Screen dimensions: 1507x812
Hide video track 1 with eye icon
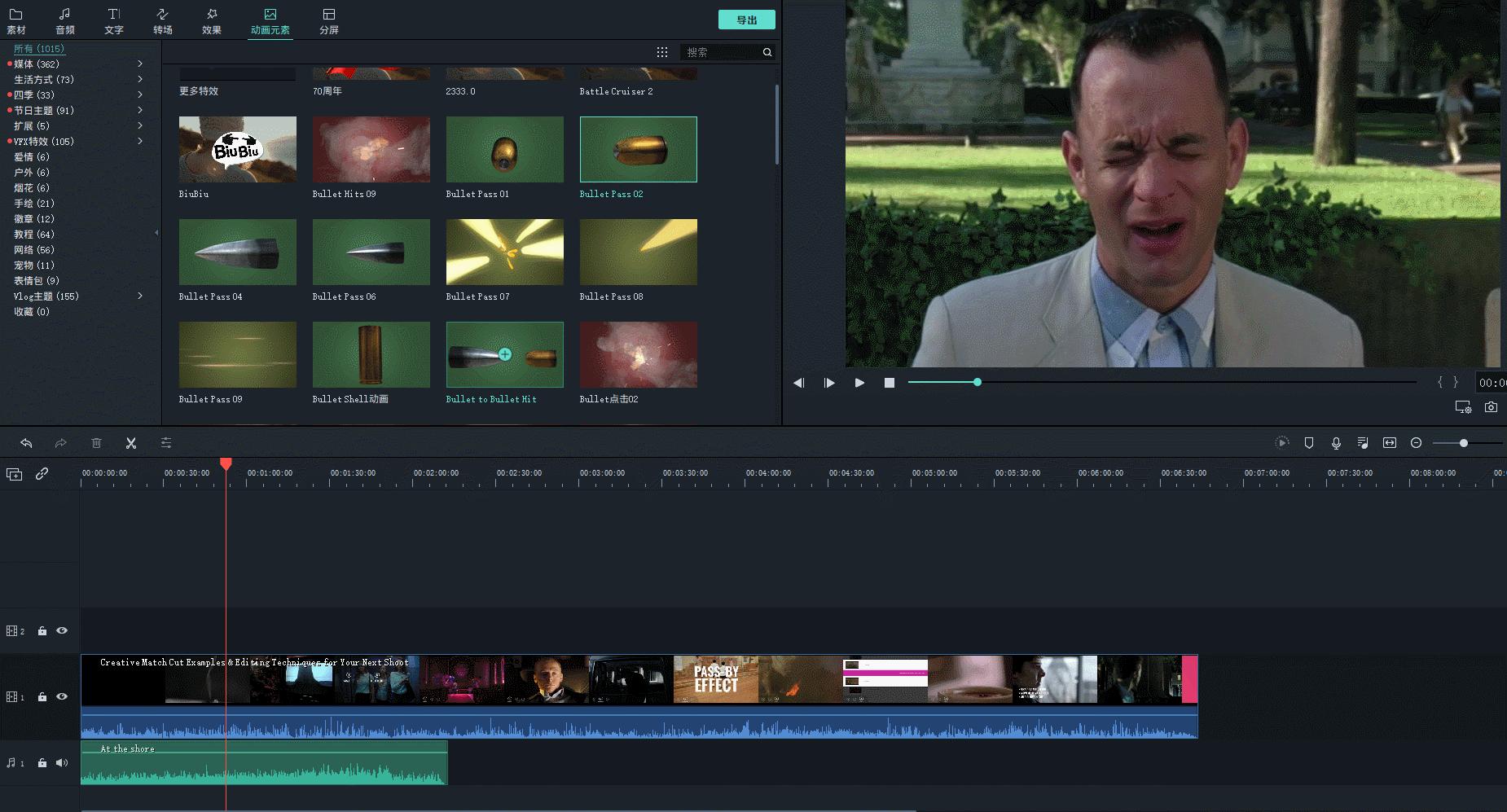click(x=62, y=696)
